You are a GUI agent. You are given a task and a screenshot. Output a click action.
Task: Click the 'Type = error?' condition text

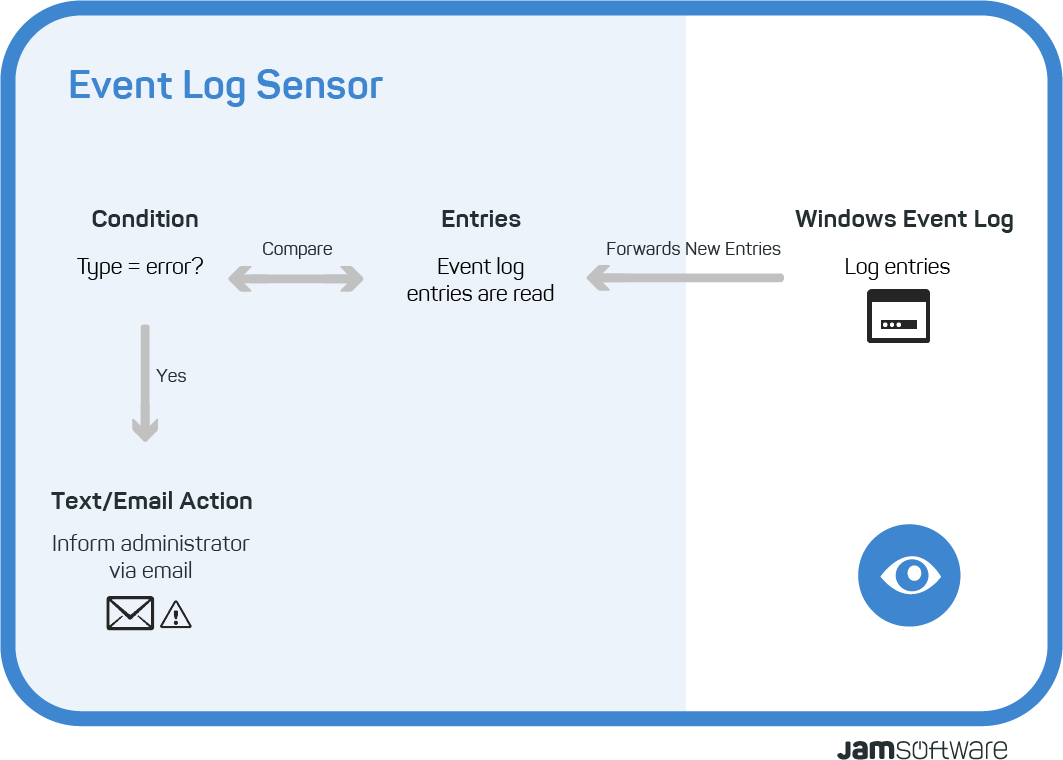pyautogui.click(x=140, y=267)
